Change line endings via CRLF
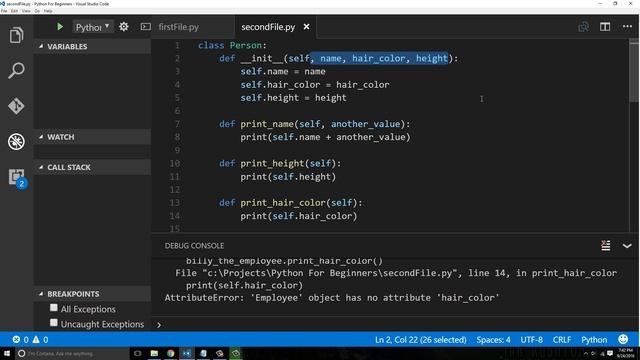The image size is (640, 360). coord(562,340)
